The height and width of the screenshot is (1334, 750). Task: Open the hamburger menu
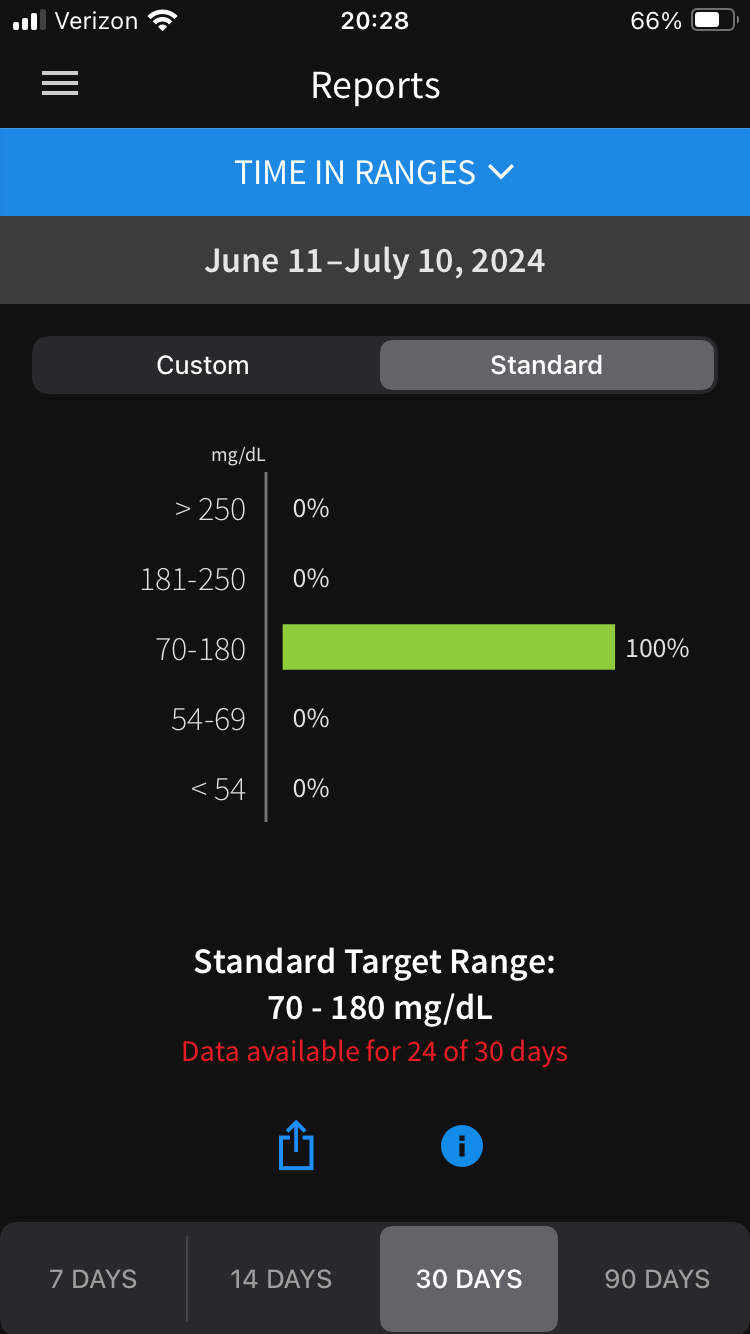click(x=60, y=85)
